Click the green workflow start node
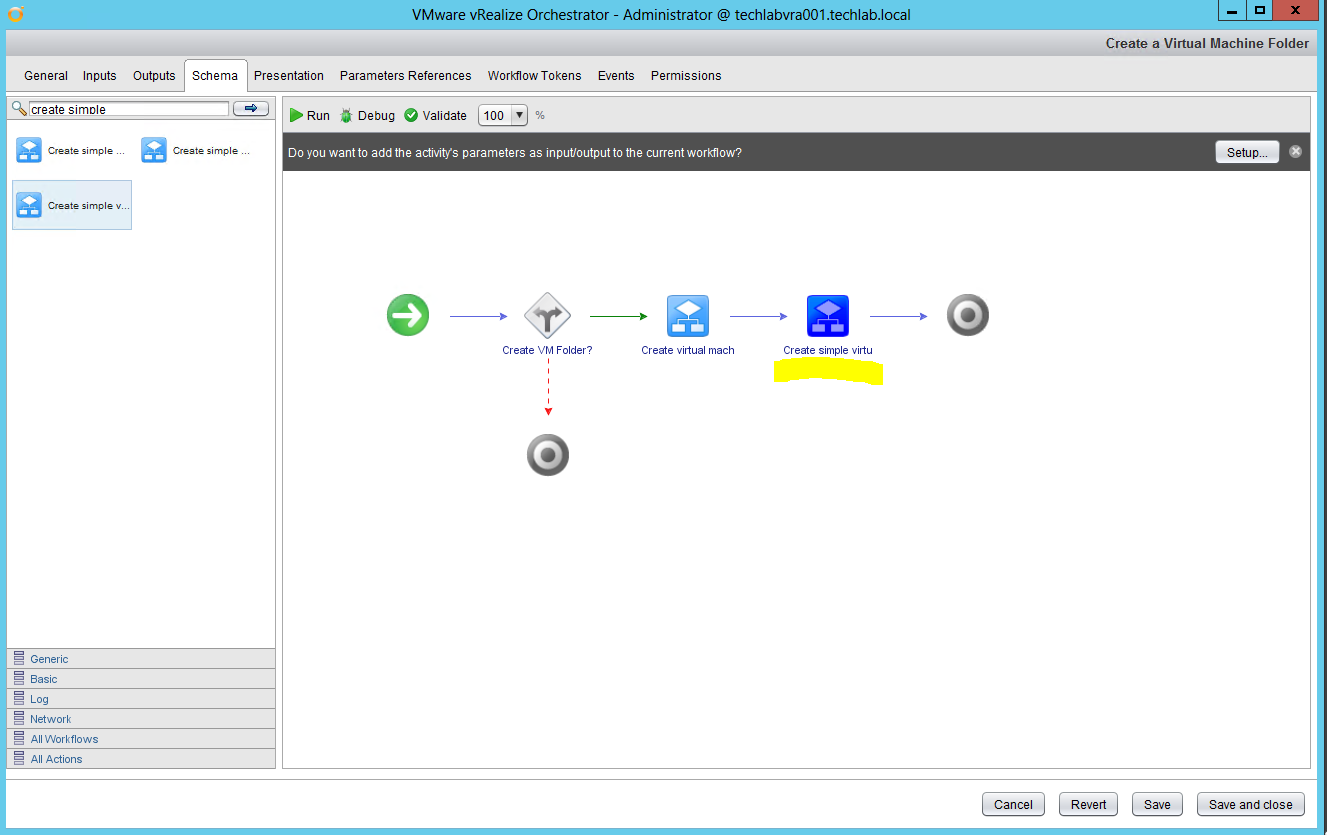Screen dimensions: 1327x835 (x=408, y=316)
